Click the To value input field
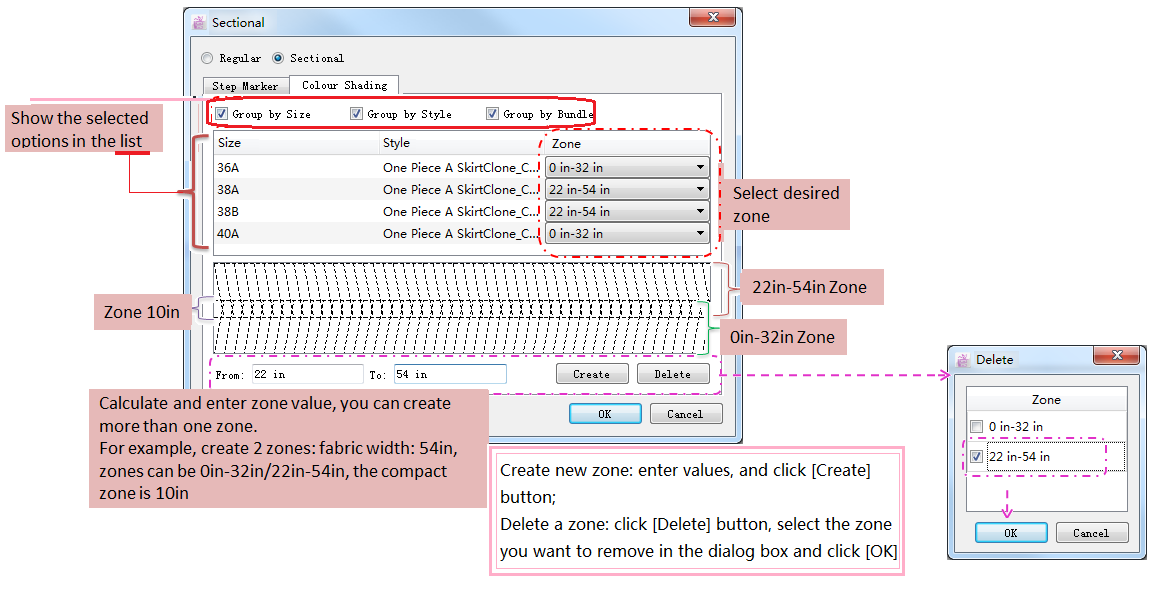Screen dimensions: 1155x590 (x=449, y=374)
